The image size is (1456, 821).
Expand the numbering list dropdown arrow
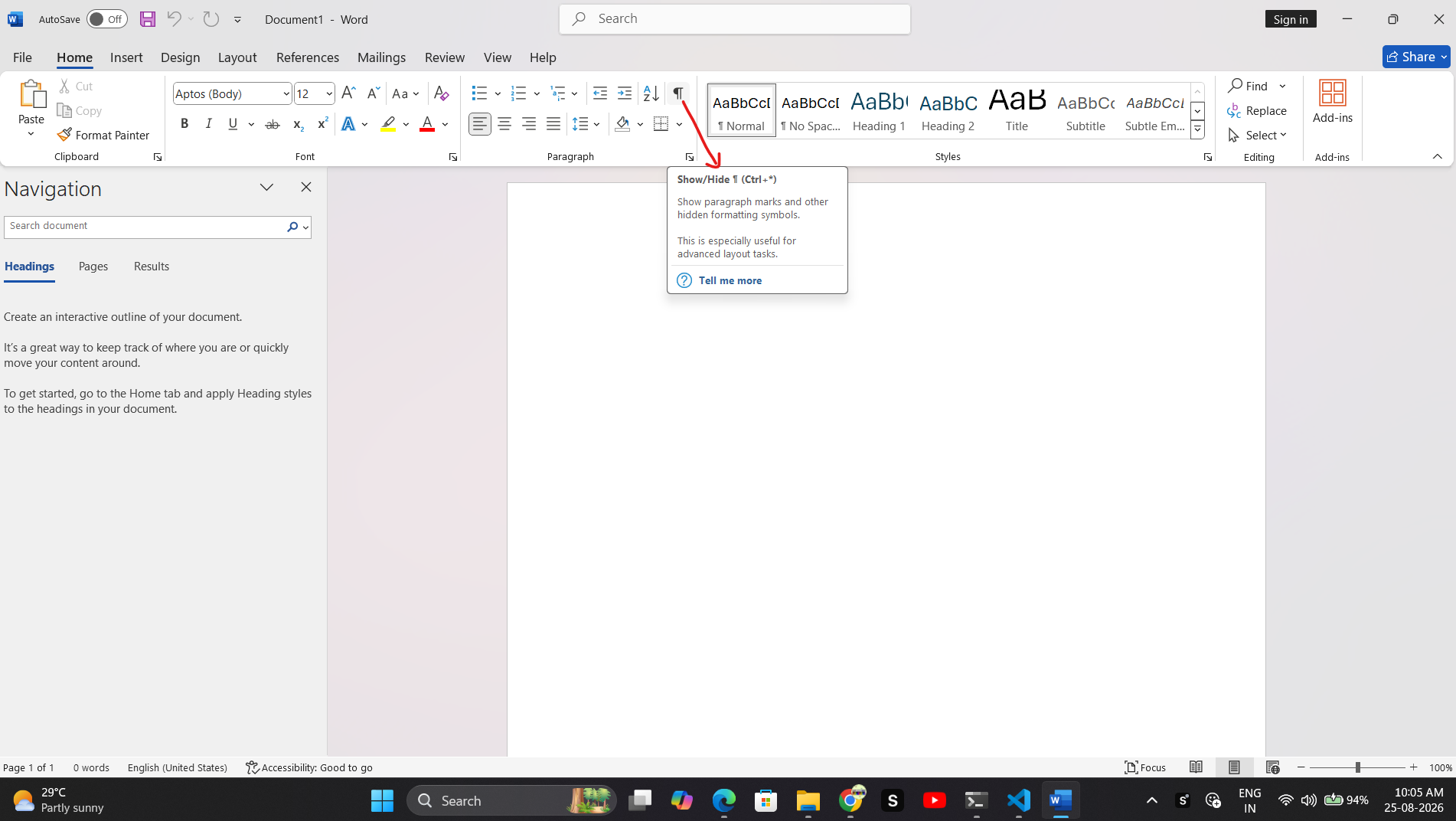coord(537,93)
